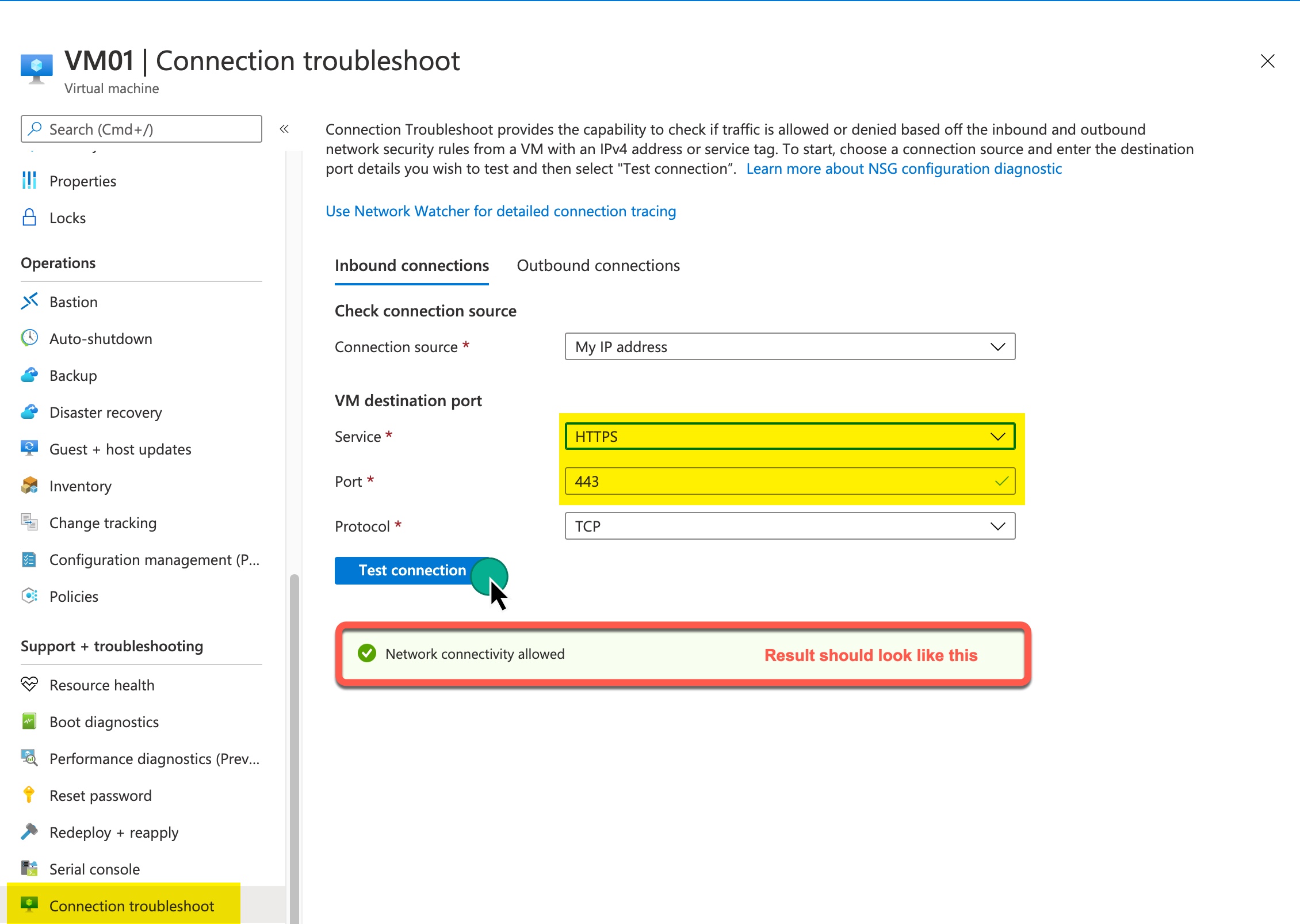The image size is (1300, 924).
Task: Open Serial console from its icon
Action: pos(29,869)
